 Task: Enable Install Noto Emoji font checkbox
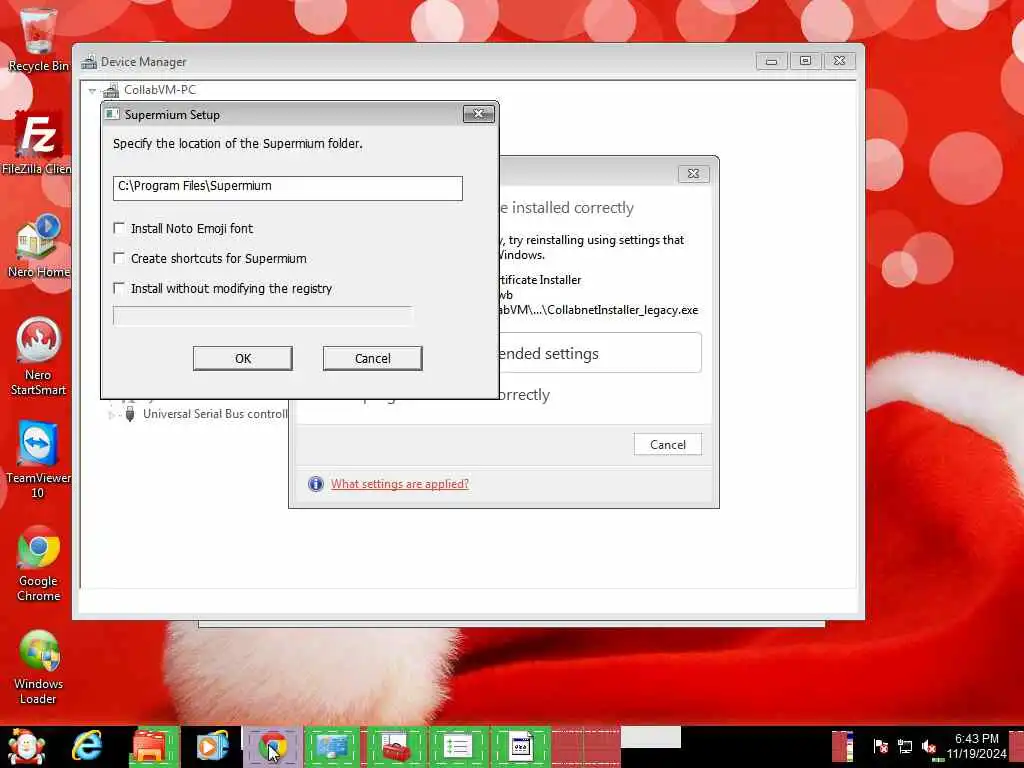click(x=119, y=228)
